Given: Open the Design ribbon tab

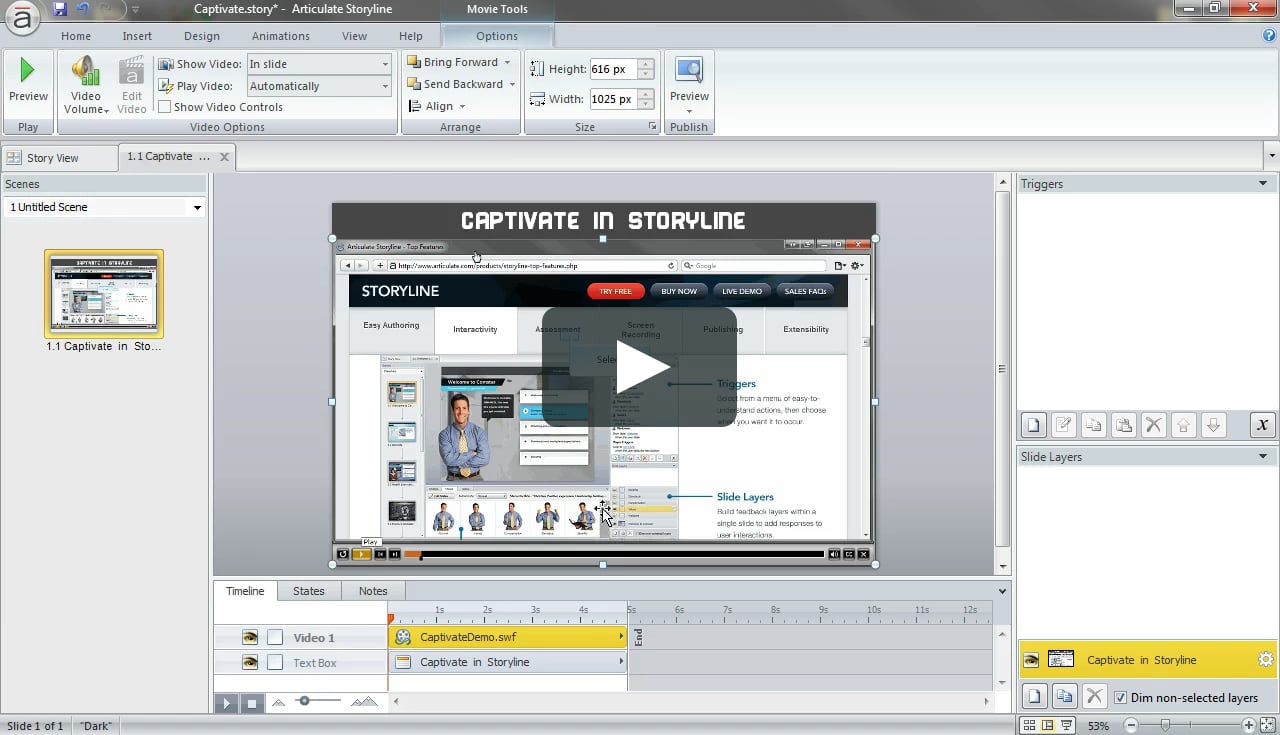Looking at the screenshot, I should (x=201, y=36).
